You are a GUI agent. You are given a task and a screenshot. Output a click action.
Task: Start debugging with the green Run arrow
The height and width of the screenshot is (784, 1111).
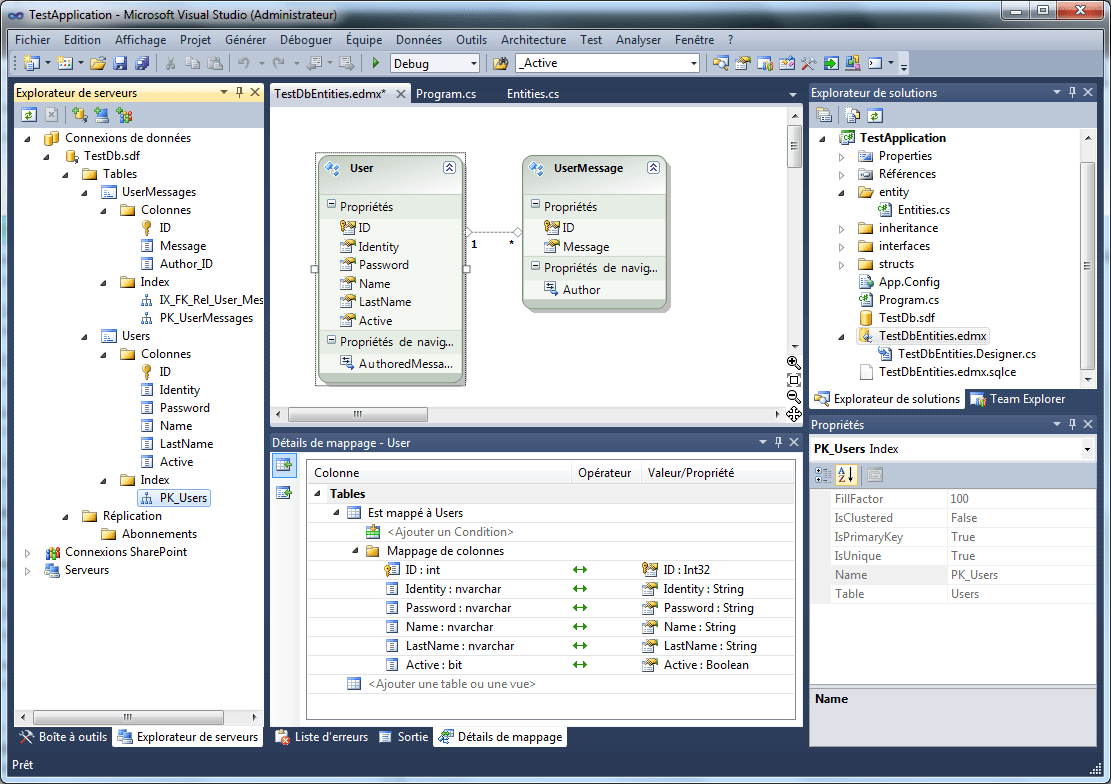pos(373,61)
